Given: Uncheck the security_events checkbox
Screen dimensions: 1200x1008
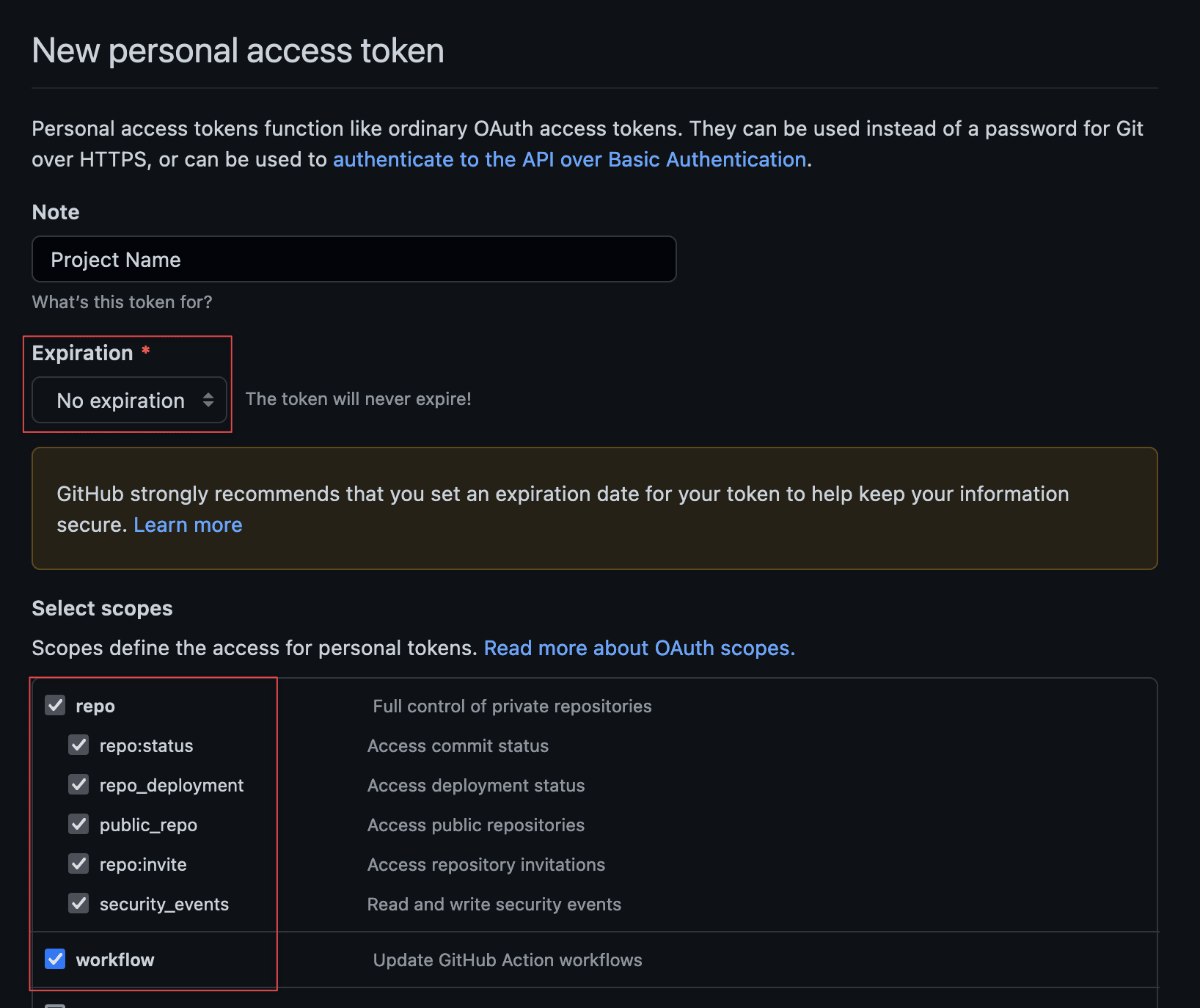Looking at the screenshot, I should coord(79,904).
